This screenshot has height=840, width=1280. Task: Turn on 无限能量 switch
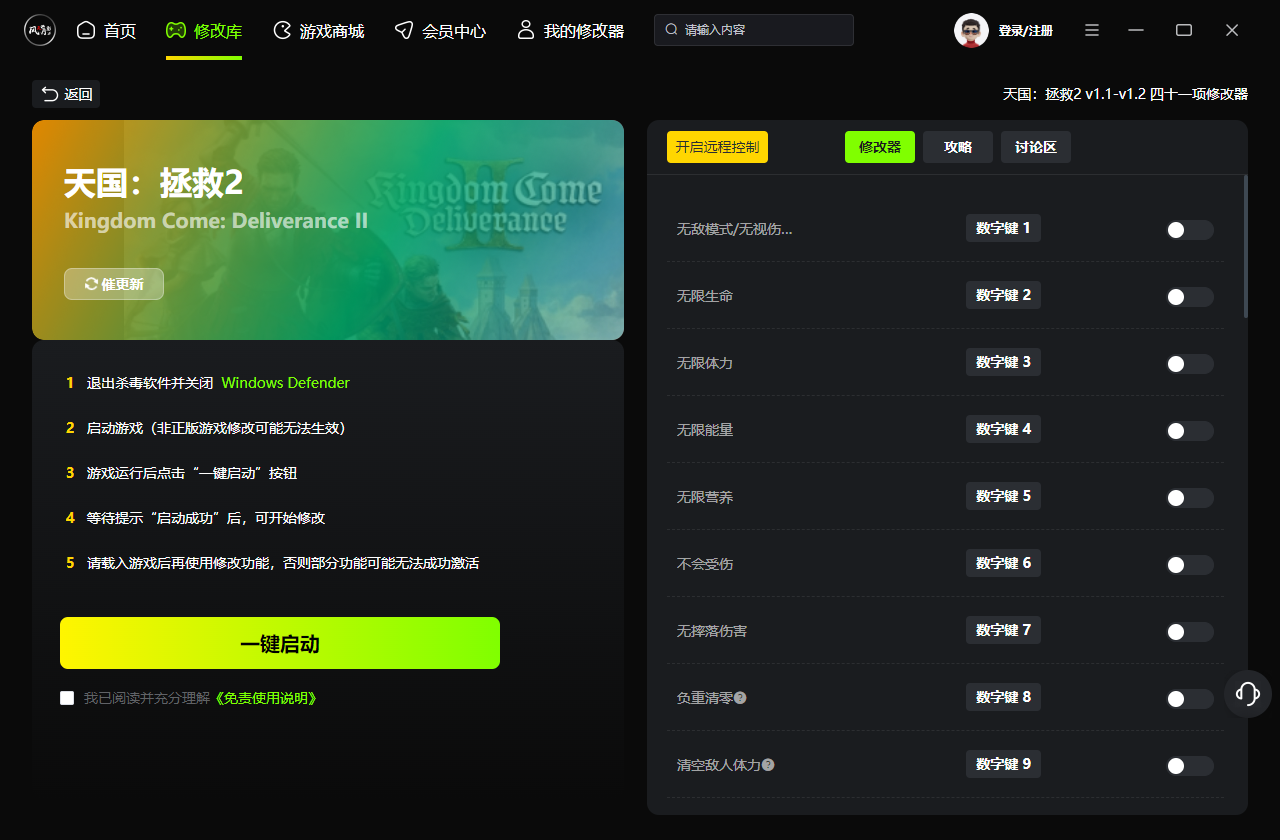coord(1190,431)
